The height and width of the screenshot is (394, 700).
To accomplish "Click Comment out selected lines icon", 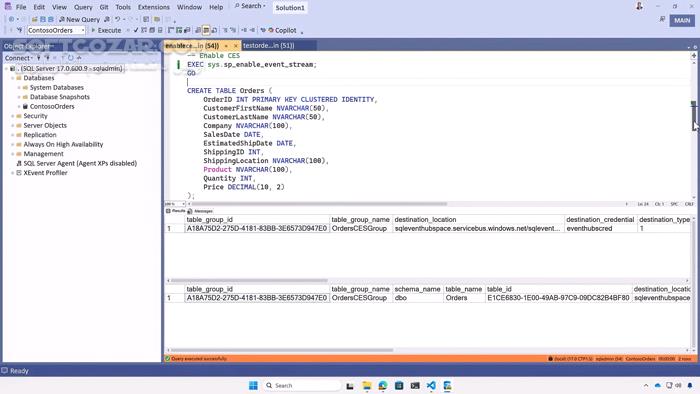I will pyautogui.click(x=225, y=30).
